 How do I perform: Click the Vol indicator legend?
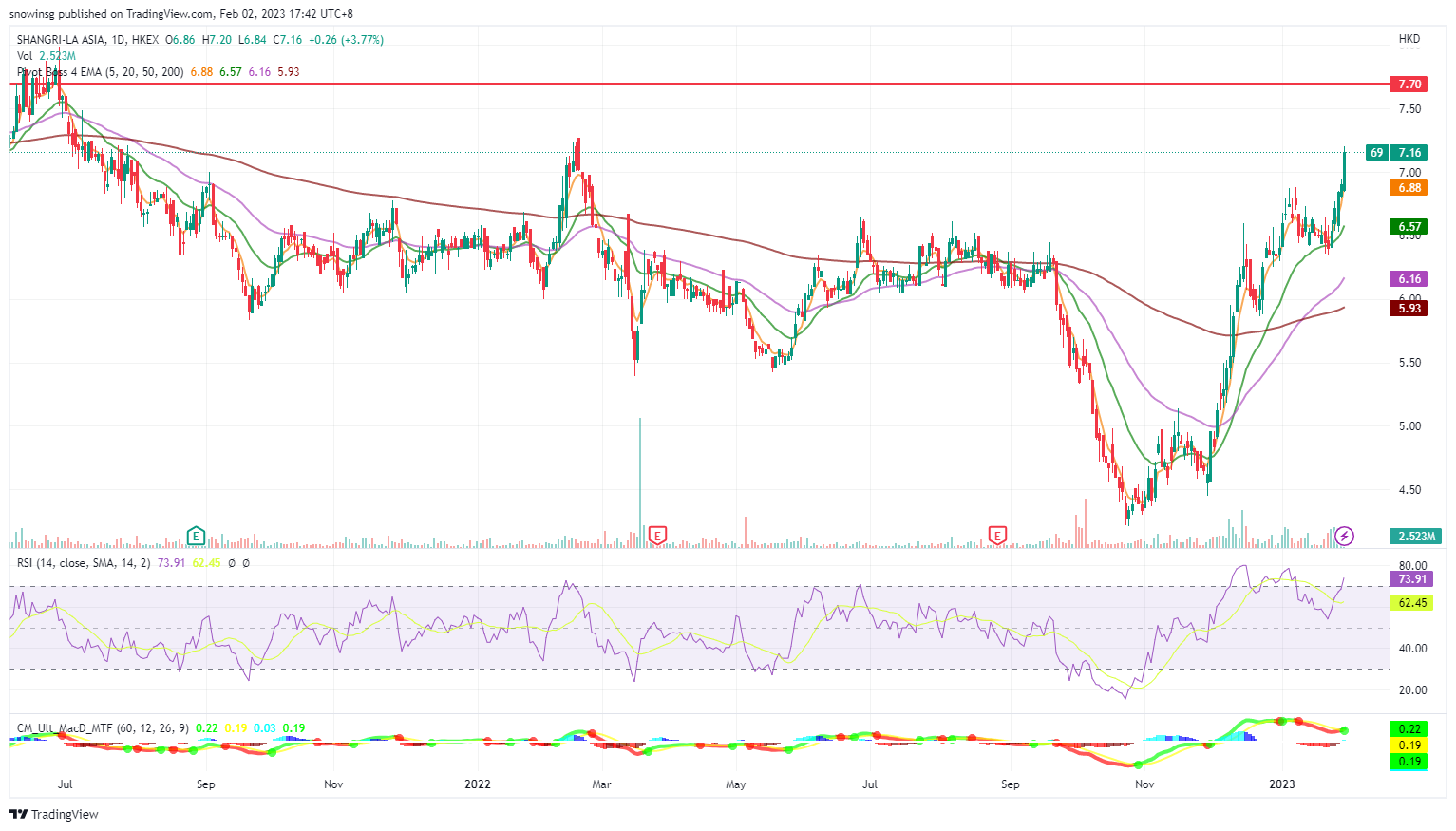pyautogui.click(x=25, y=56)
